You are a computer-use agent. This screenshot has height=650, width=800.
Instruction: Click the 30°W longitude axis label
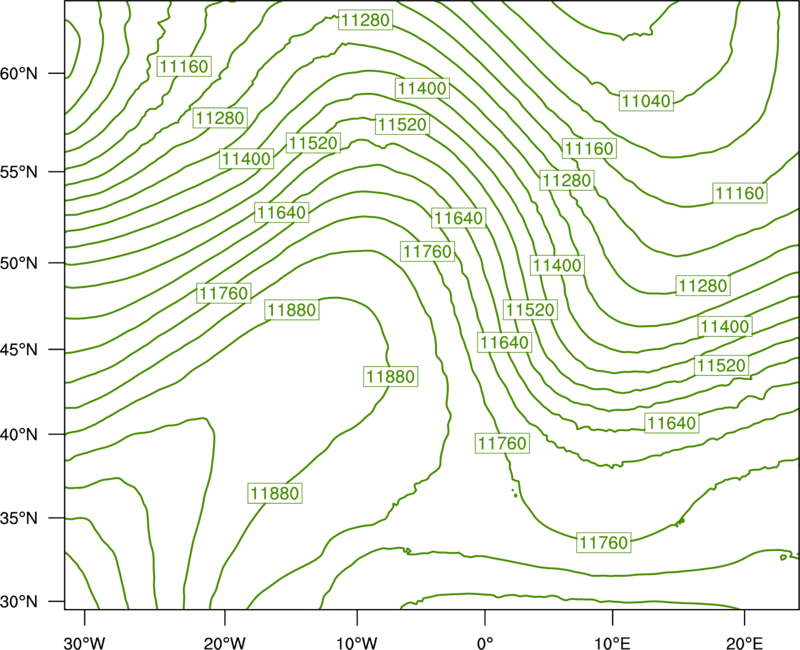[x=85, y=643]
